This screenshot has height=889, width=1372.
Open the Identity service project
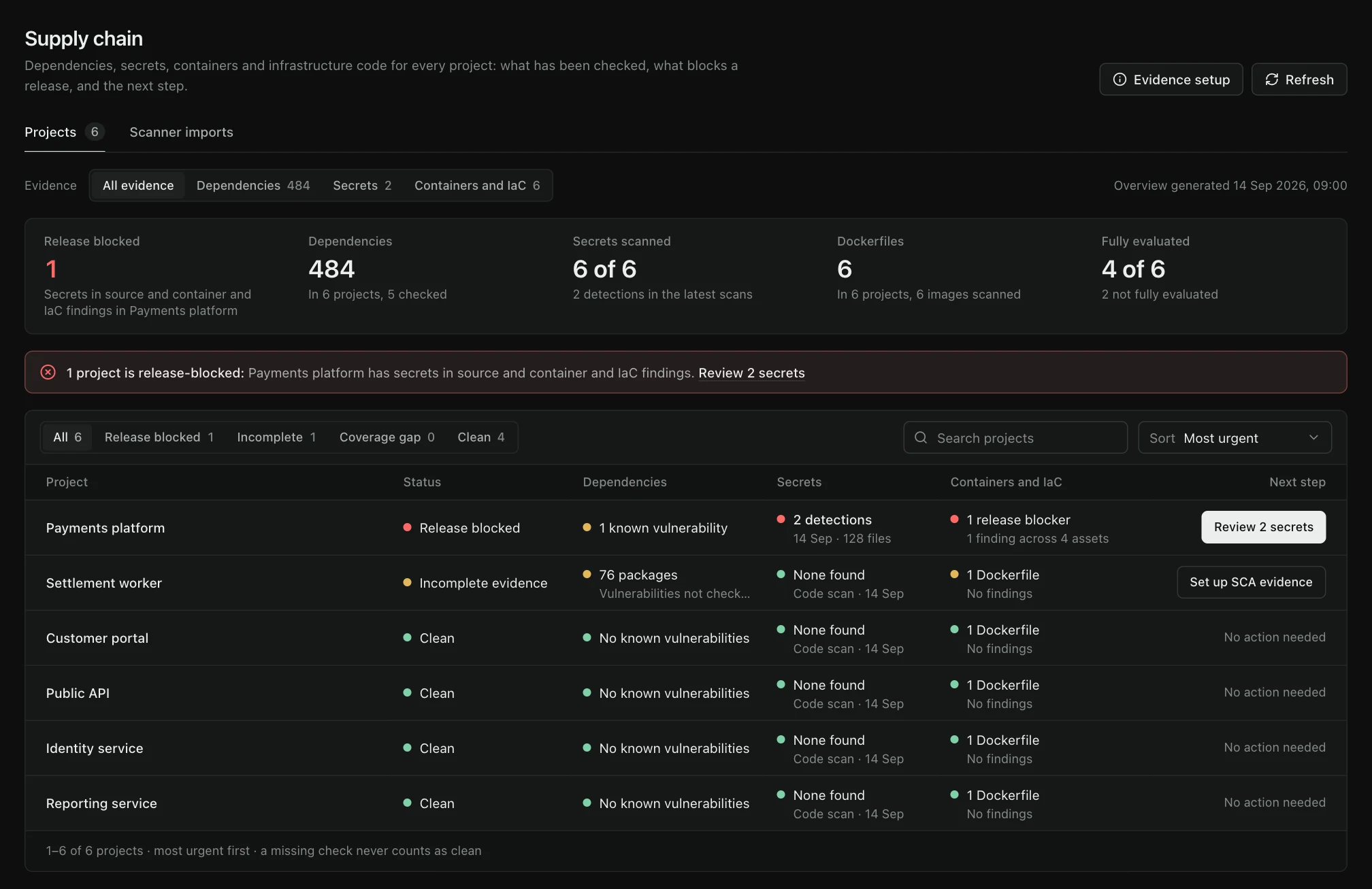tap(95, 748)
